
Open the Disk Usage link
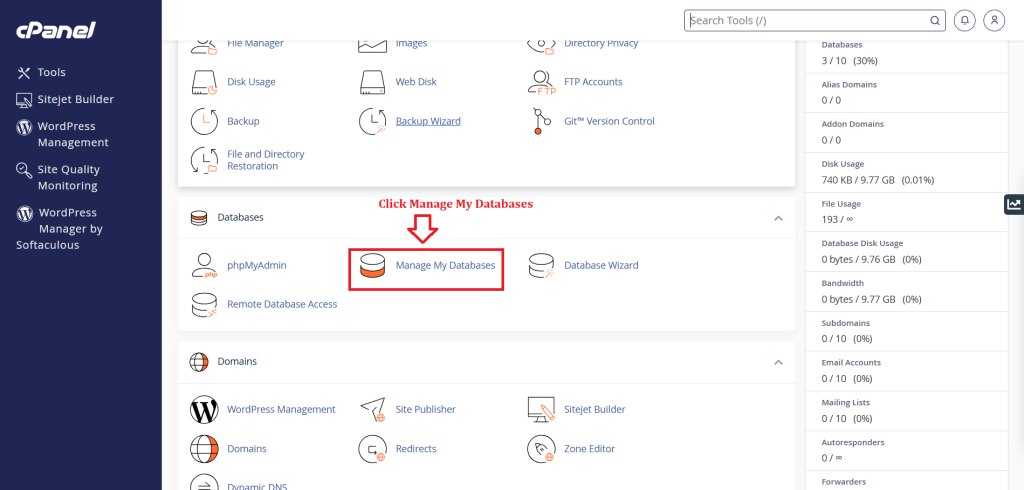pos(251,82)
